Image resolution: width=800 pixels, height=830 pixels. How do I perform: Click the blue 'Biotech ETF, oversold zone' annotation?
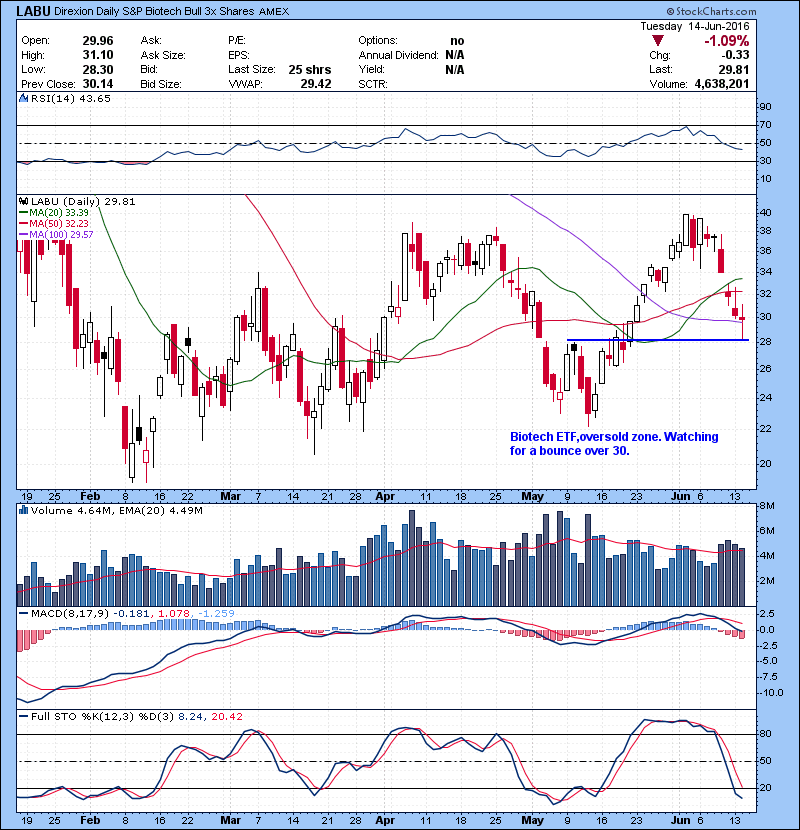(614, 444)
